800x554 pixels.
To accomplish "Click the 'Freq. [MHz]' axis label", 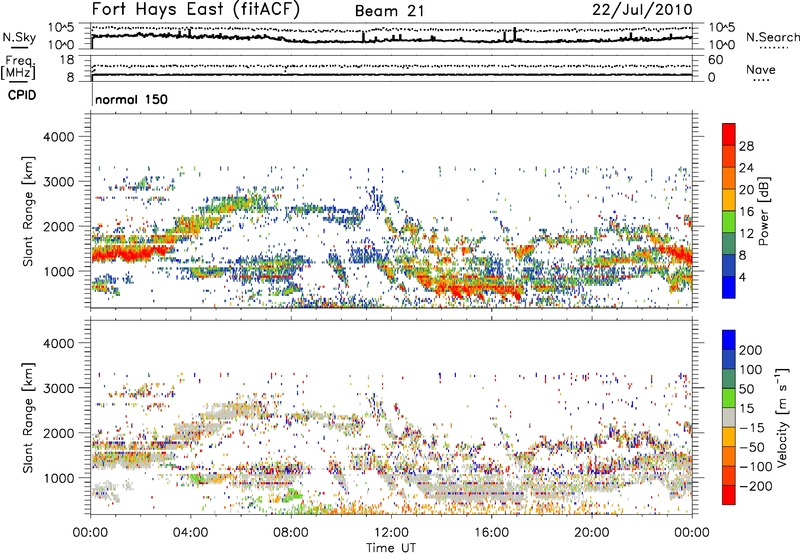I will tap(18, 67).
